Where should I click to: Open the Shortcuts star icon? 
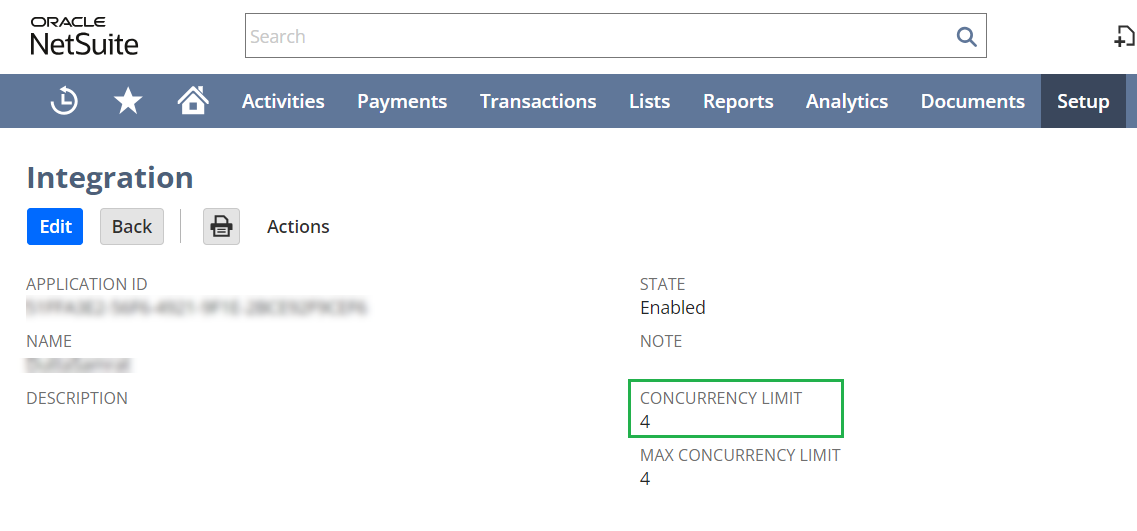(x=128, y=101)
